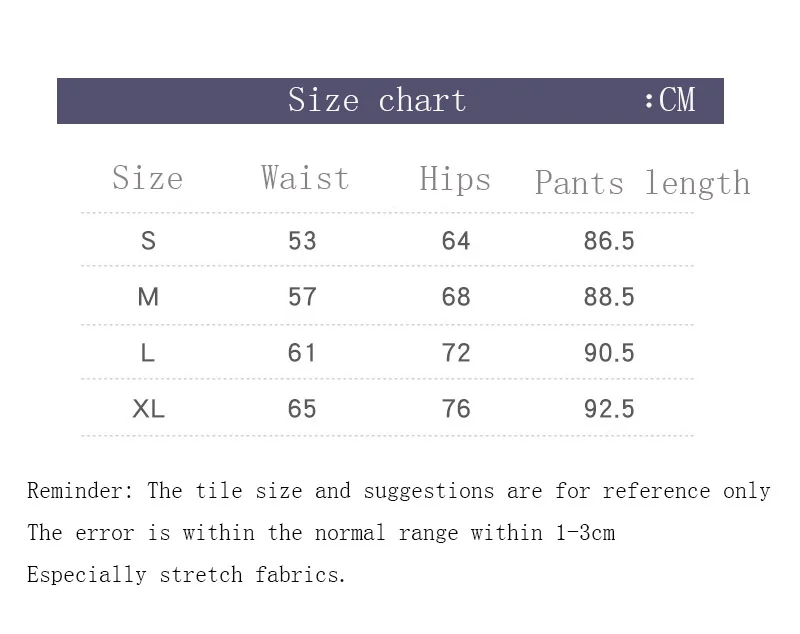Click hips value 76
The width and height of the screenshot is (800, 634).
pos(456,409)
